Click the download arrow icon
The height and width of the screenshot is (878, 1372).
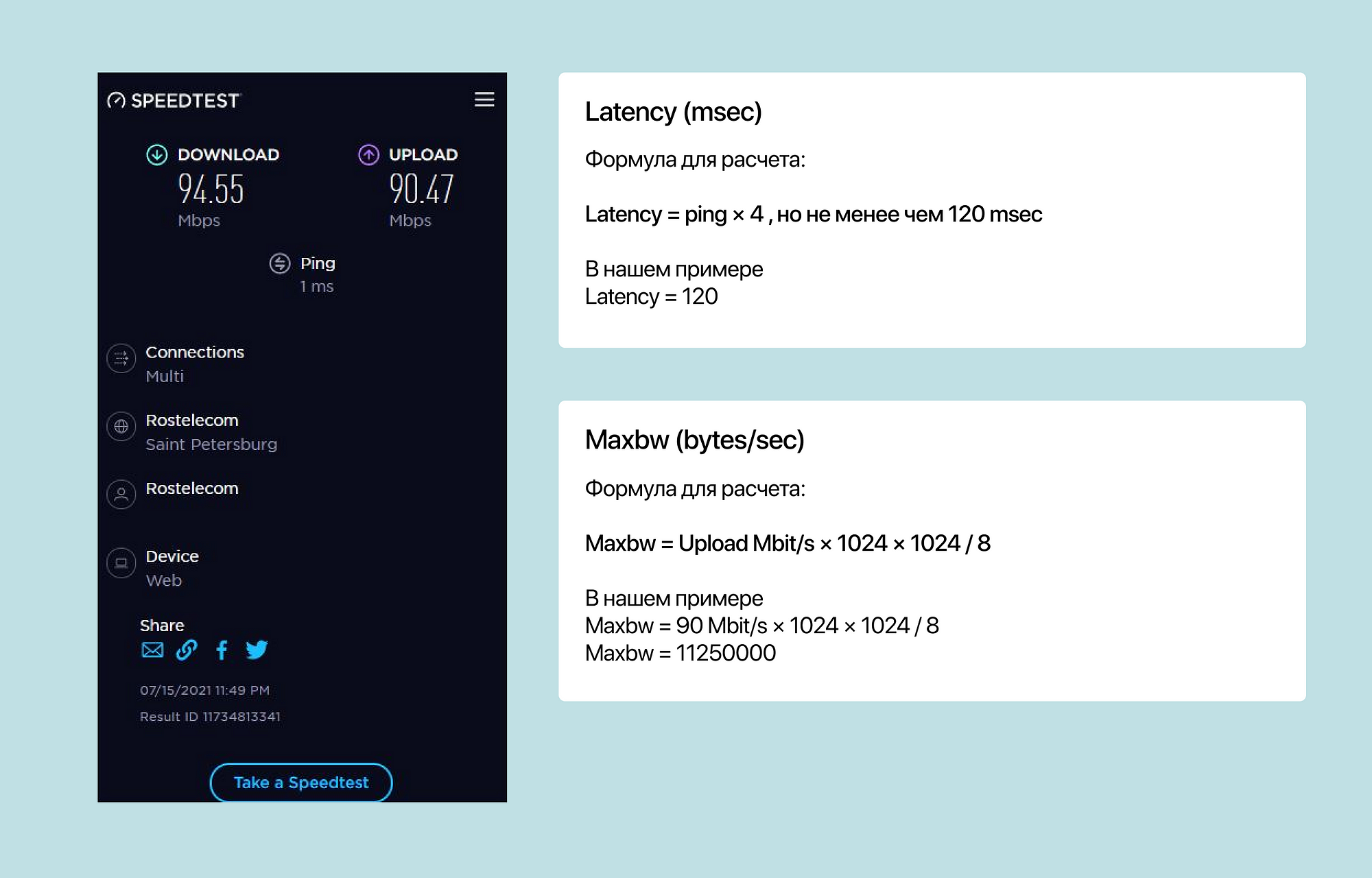point(157,155)
